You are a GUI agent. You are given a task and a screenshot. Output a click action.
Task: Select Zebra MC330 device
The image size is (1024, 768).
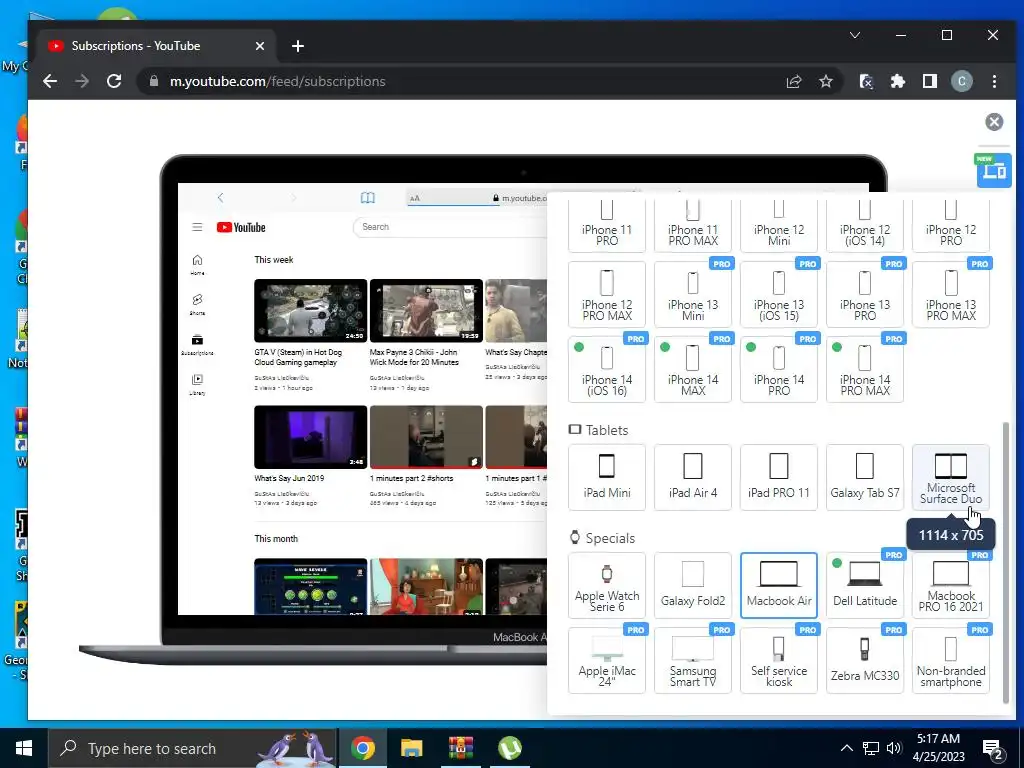point(865,660)
